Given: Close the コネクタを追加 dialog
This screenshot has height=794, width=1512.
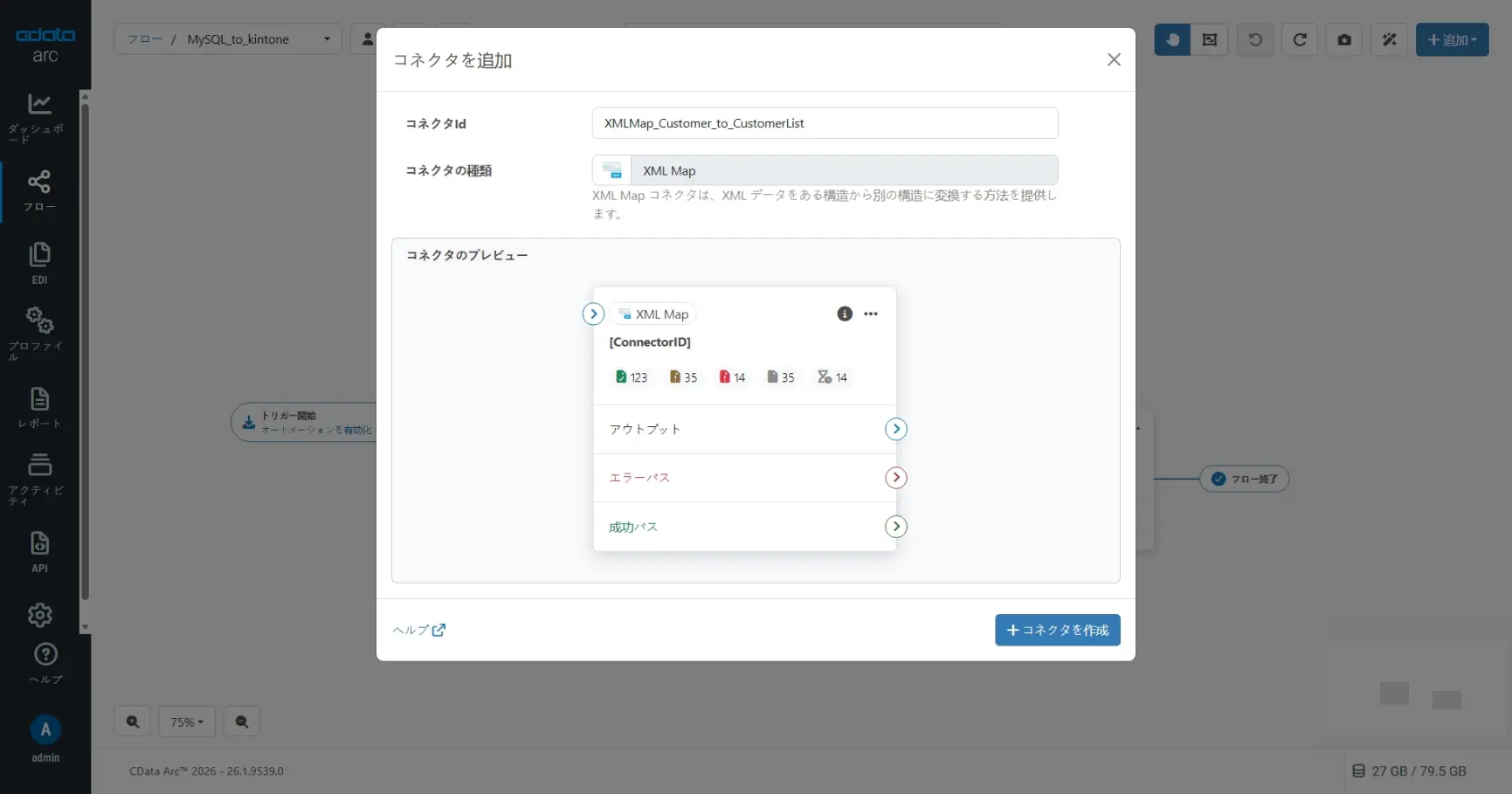Looking at the screenshot, I should tap(1114, 59).
